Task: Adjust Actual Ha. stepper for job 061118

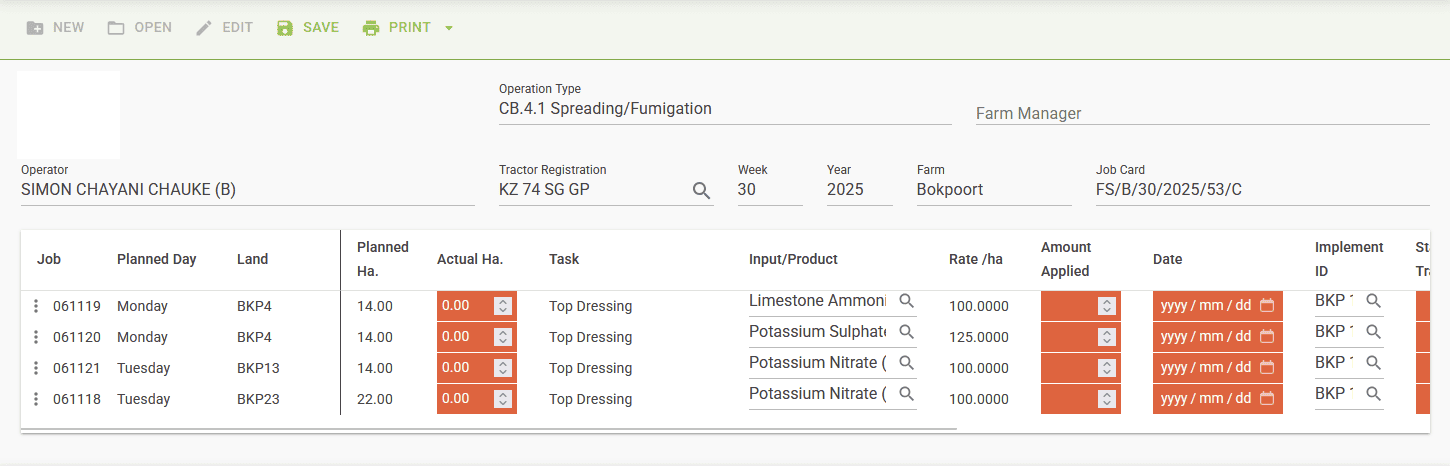Action: (x=503, y=399)
